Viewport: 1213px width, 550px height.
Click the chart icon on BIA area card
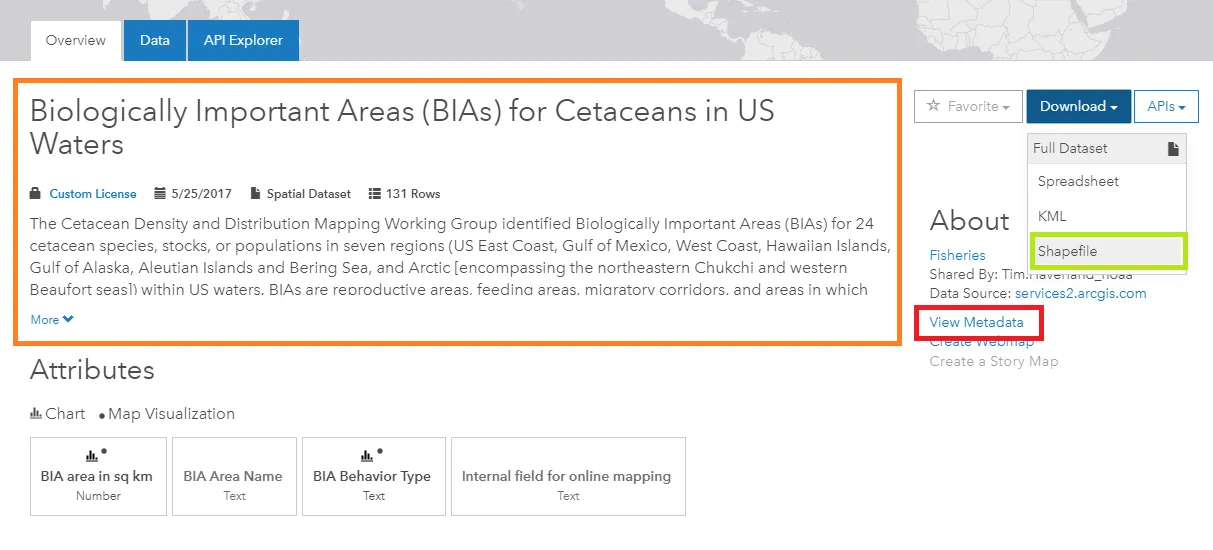(92, 455)
